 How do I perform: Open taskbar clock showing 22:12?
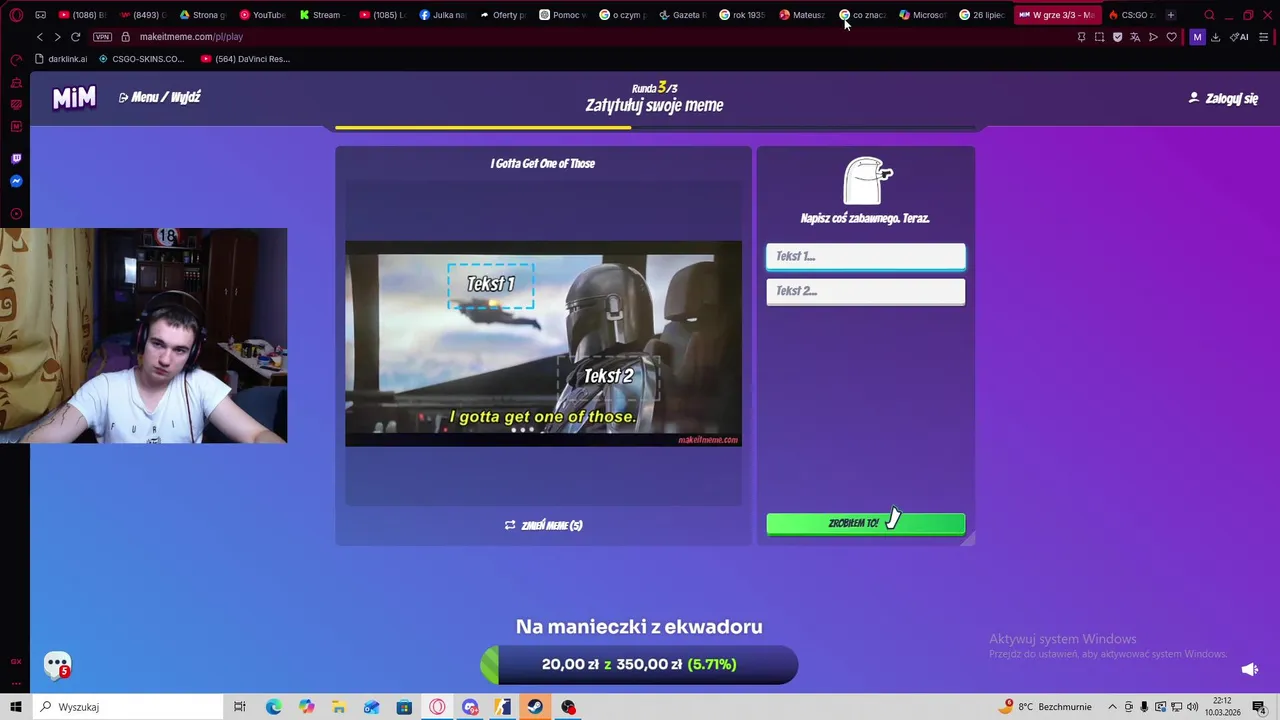click(1222, 707)
